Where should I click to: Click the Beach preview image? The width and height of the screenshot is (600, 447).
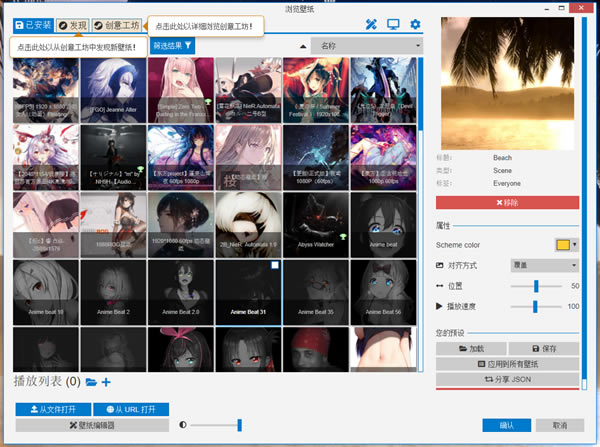(507, 83)
